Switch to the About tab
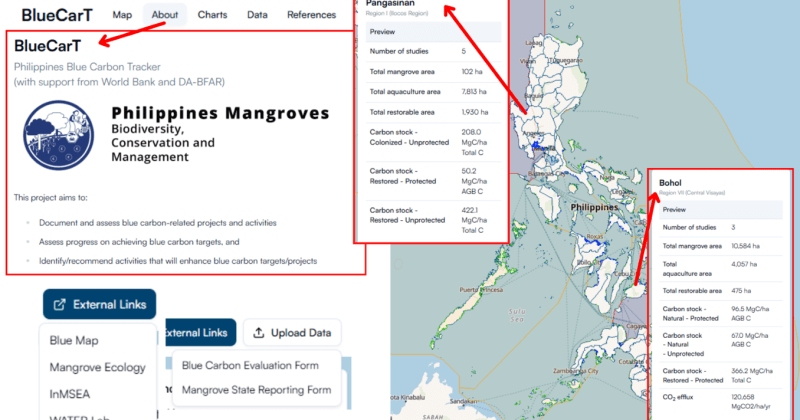The width and height of the screenshot is (800, 420). click(x=165, y=15)
